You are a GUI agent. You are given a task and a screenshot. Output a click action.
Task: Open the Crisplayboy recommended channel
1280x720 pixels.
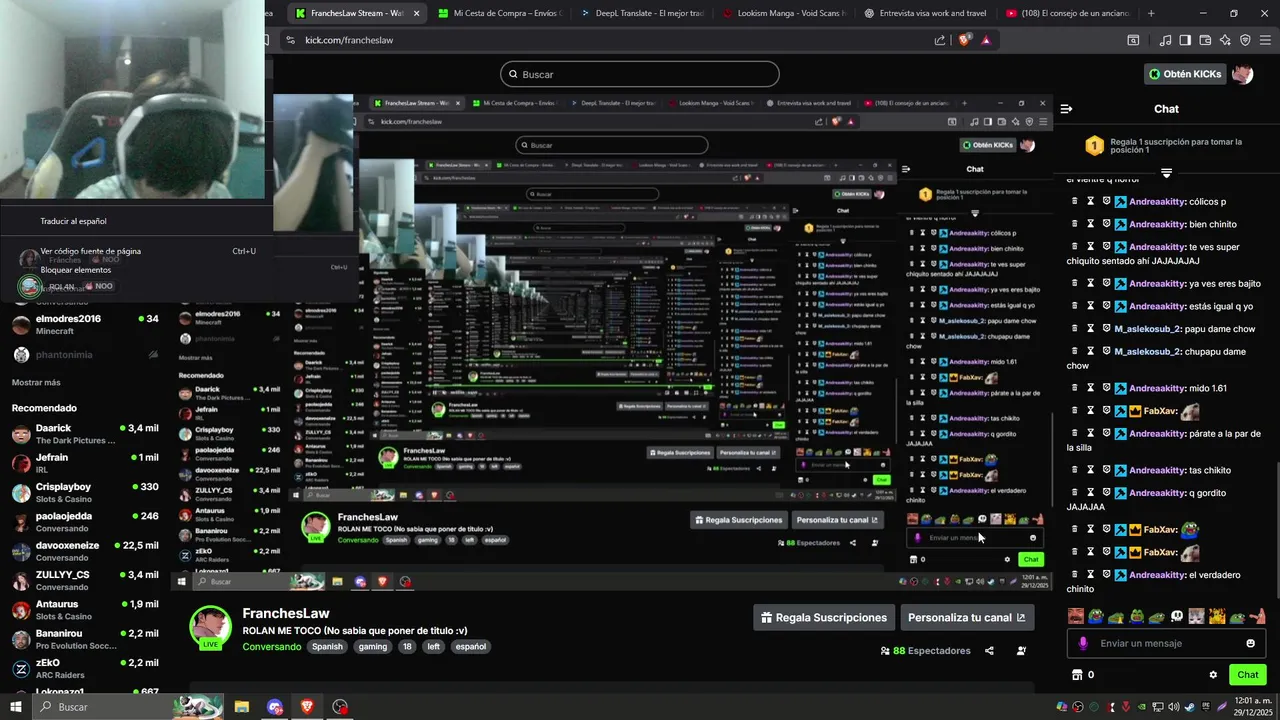coord(85,492)
